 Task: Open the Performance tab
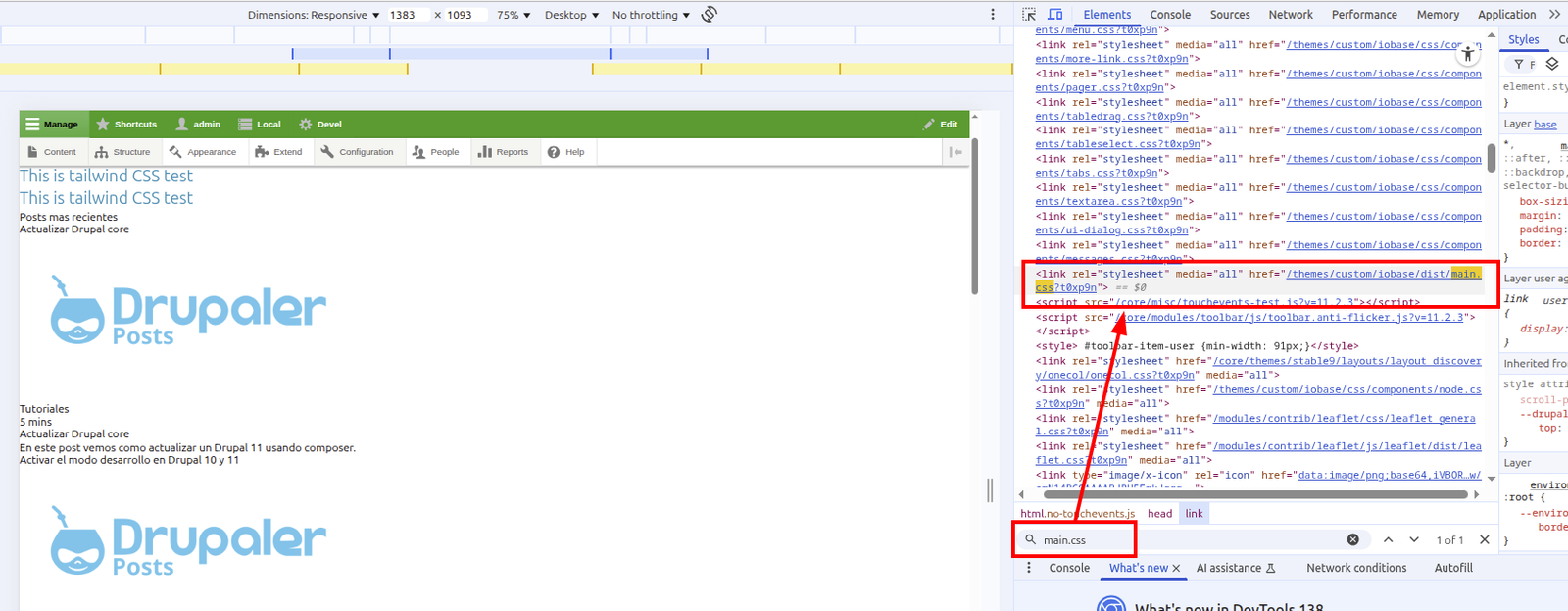[x=1364, y=15]
